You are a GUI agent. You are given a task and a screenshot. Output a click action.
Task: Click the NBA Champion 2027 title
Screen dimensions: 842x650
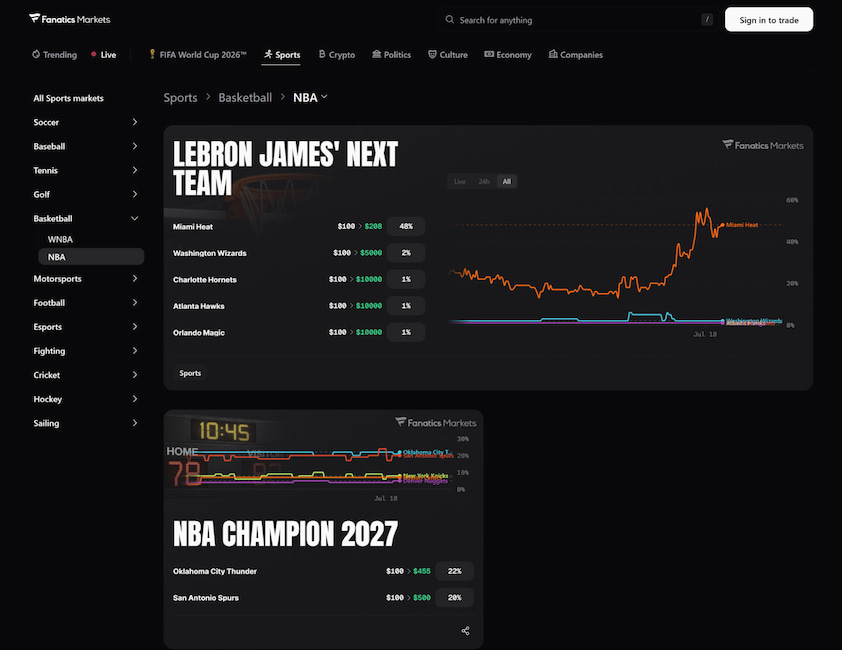point(285,534)
